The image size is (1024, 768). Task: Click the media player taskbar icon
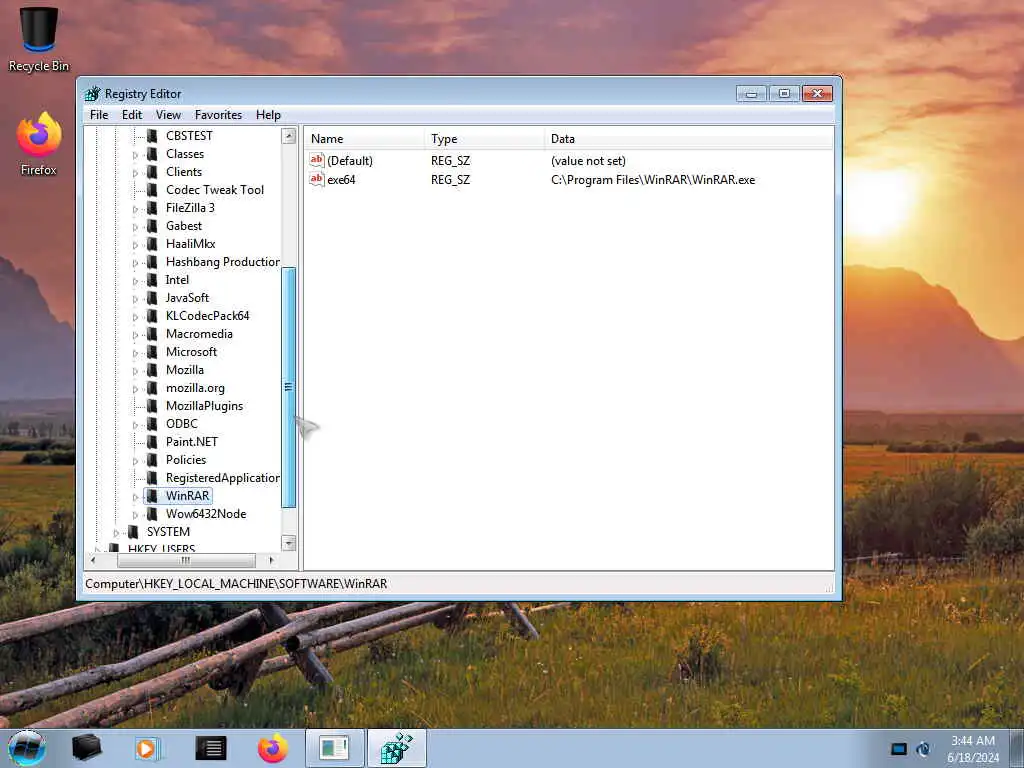148,748
